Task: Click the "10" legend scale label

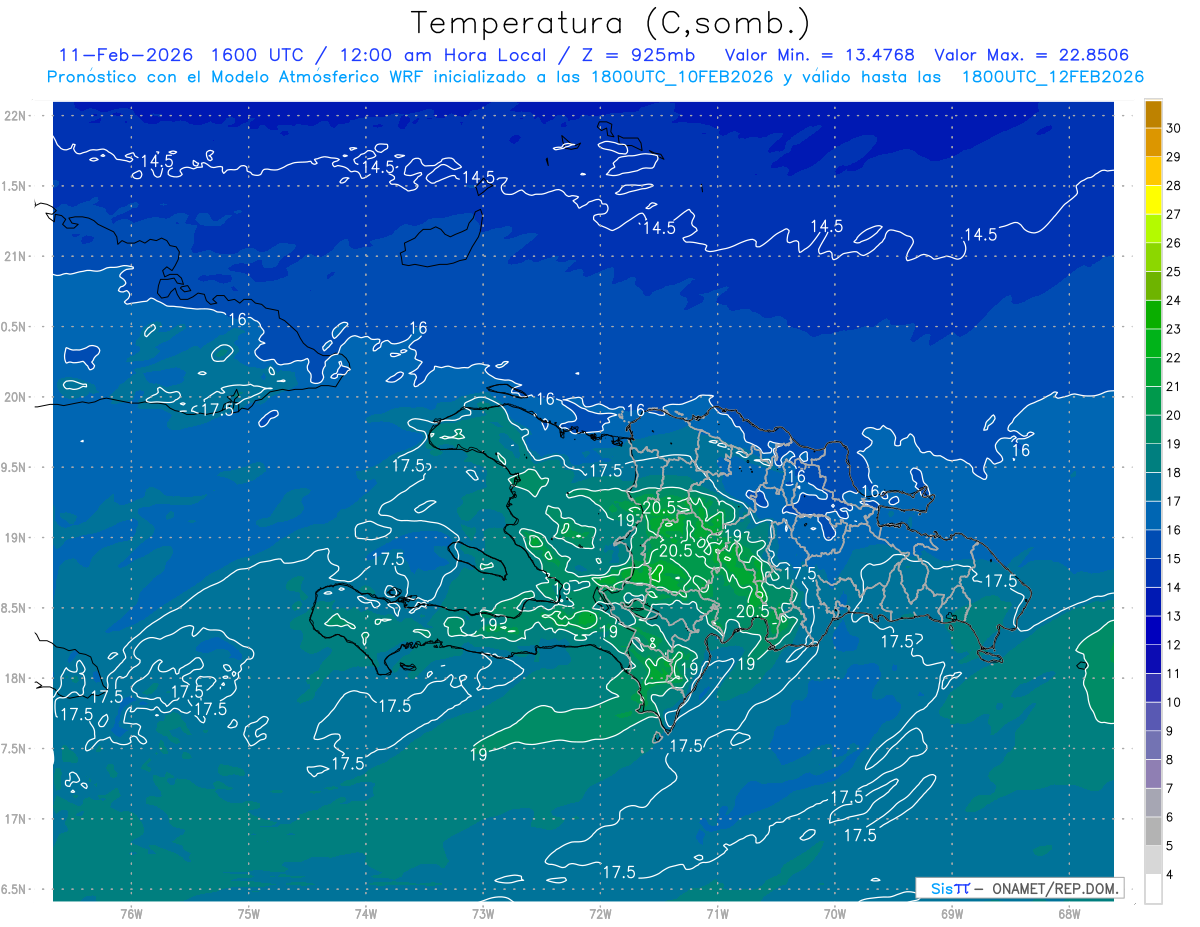Action: pyautogui.click(x=1174, y=702)
